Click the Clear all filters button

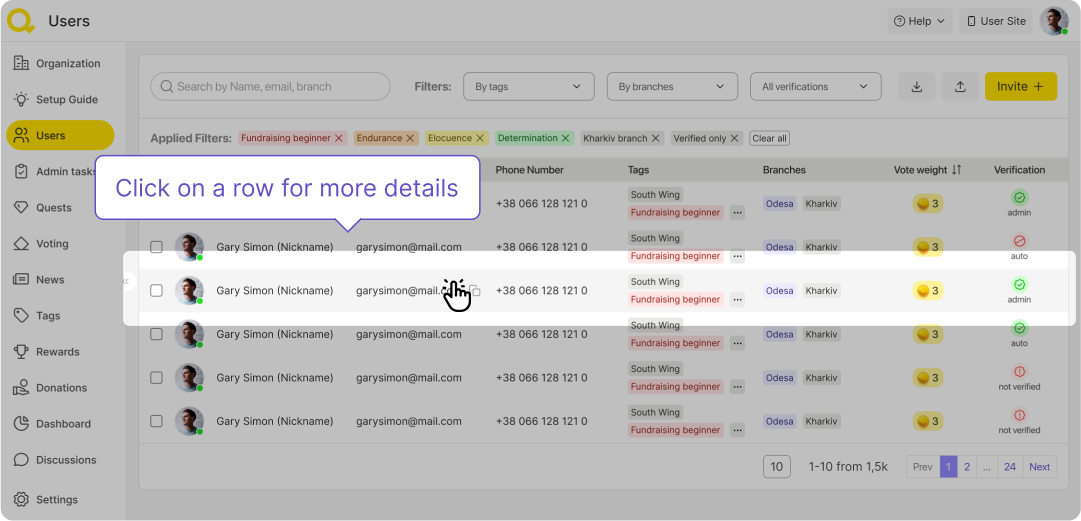tap(769, 138)
